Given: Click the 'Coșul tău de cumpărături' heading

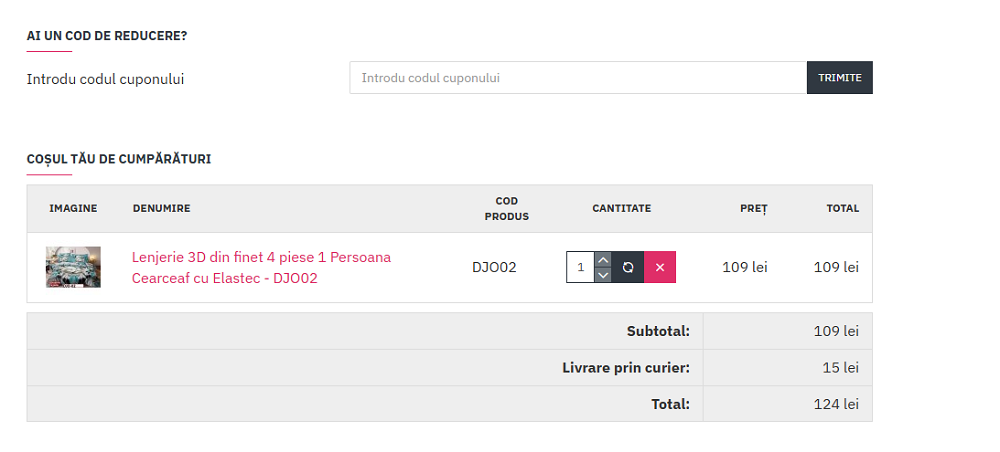Looking at the screenshot, I should pos(118,158).
